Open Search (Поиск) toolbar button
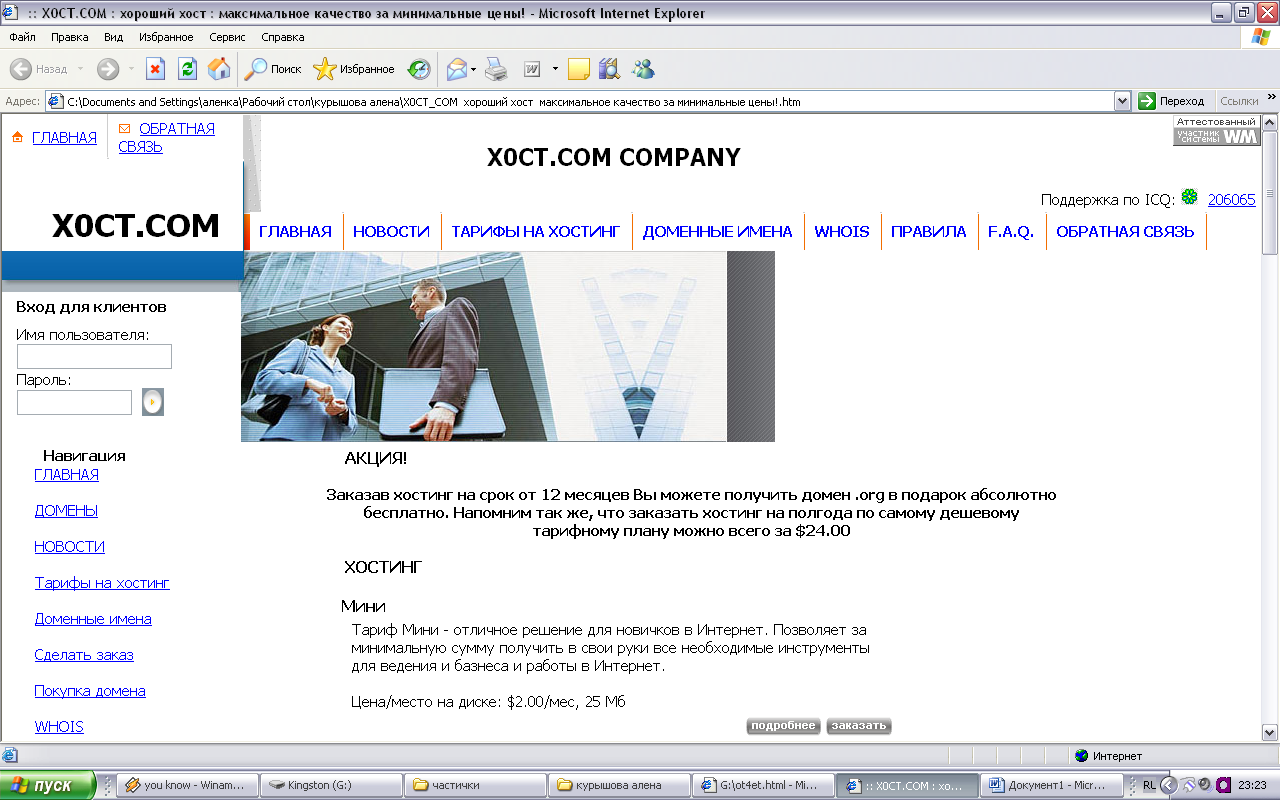Viewport: 1280px width, 800px height. [273, 69]
